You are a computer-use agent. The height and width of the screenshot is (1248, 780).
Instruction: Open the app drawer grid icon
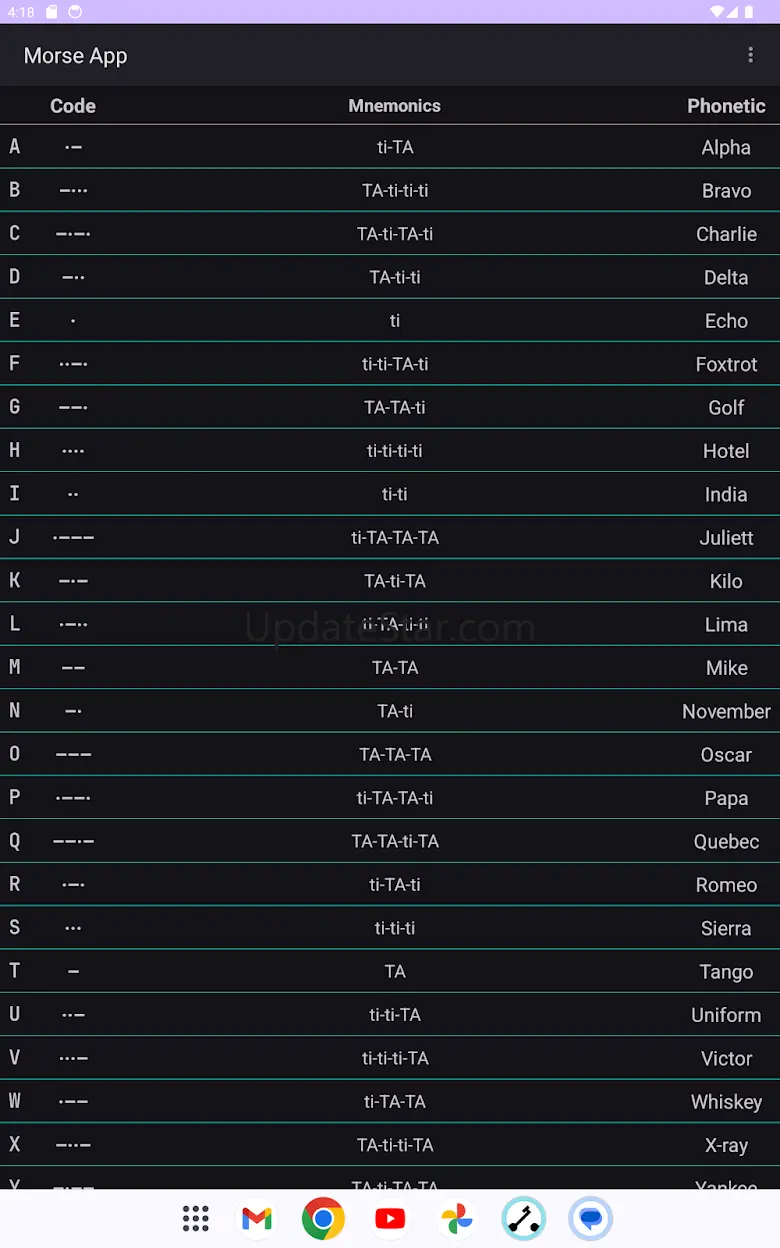coord(196,1218)
